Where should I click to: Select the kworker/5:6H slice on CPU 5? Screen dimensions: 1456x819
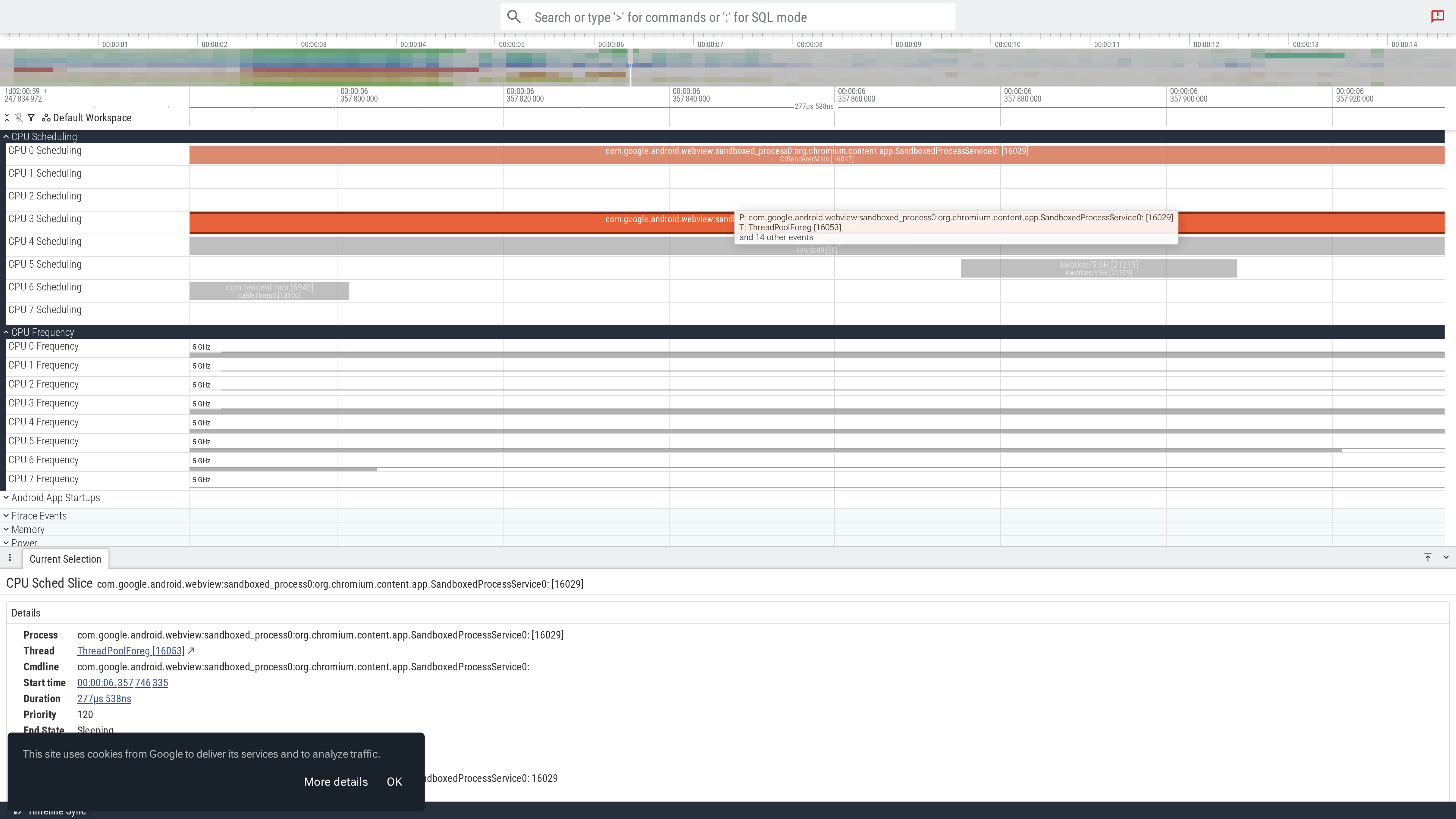pyautogui.click(x=1099, y=268)
